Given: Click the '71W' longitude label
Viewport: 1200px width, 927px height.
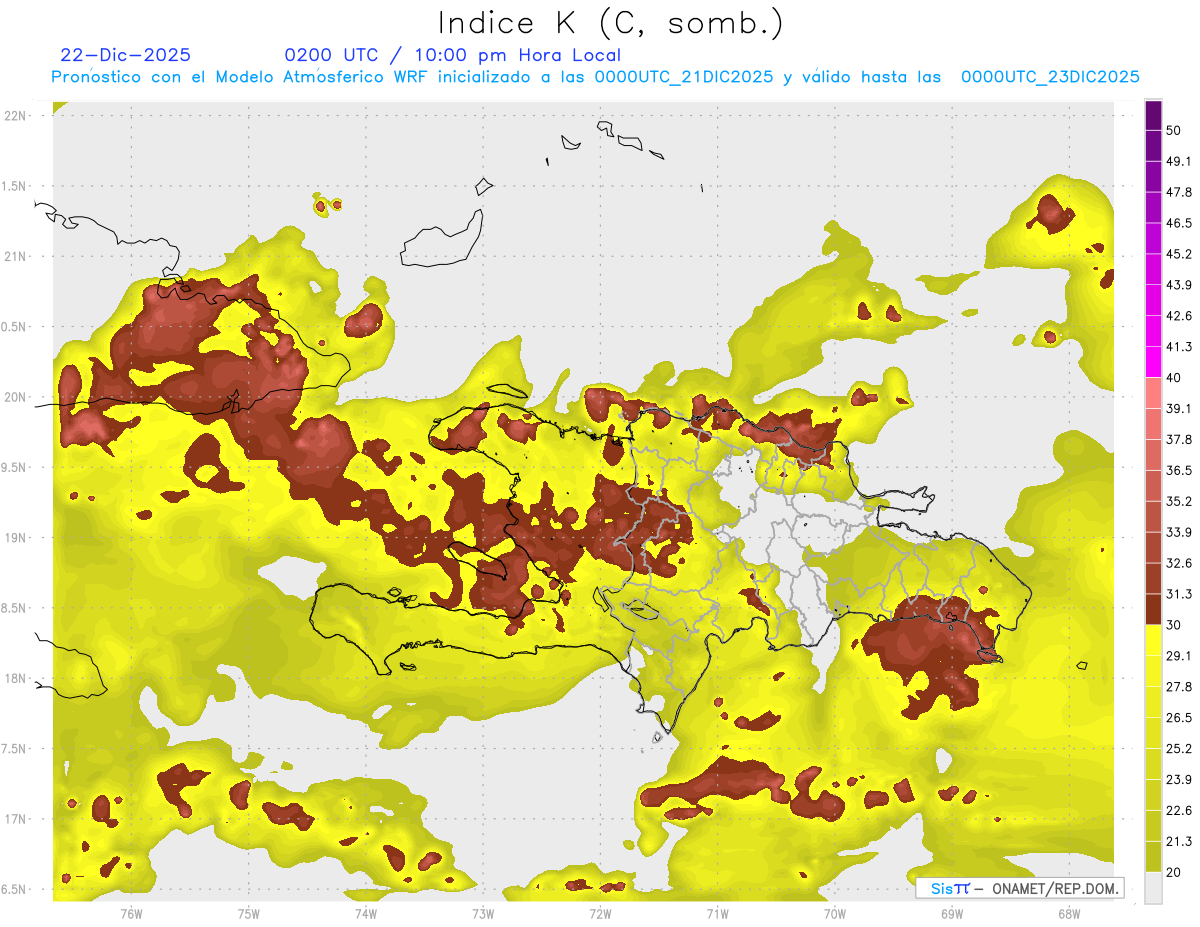Looking at the screenshot, I should click(717, 914).
